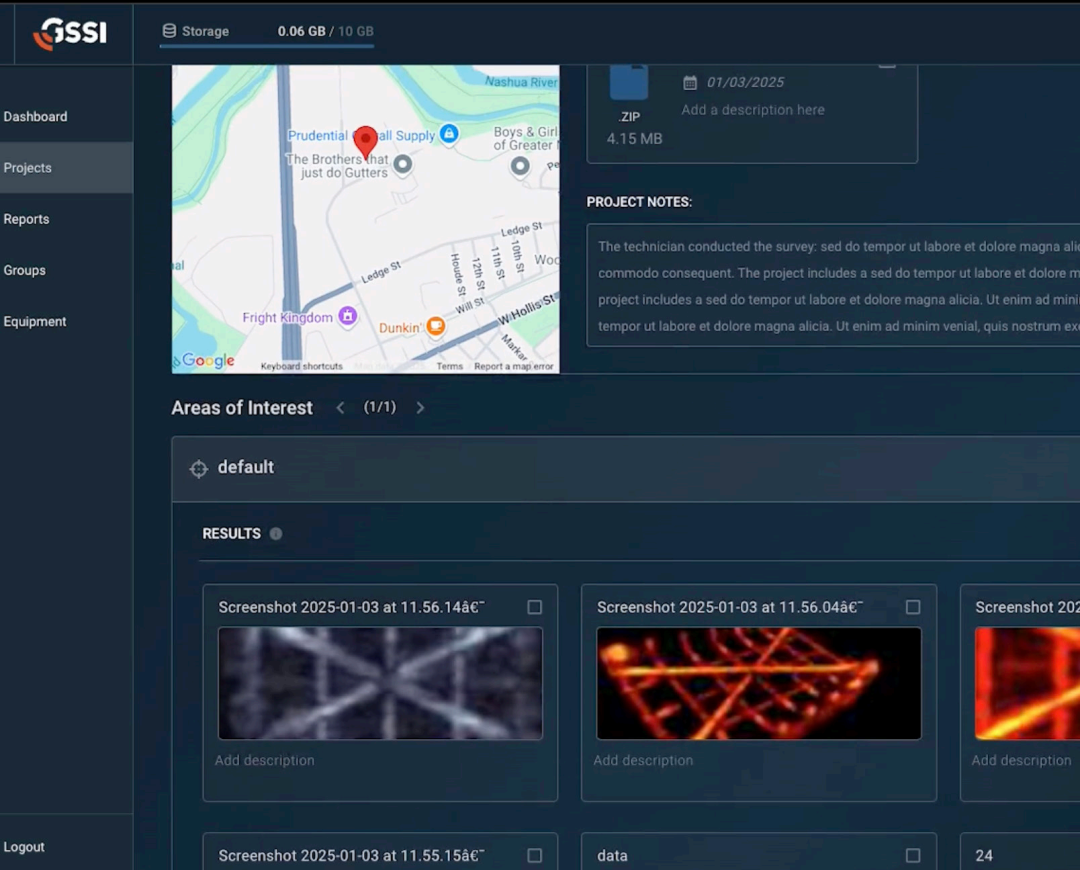Go to next Area of Interest
The image size is (1080, 870).
pos(420,408)
